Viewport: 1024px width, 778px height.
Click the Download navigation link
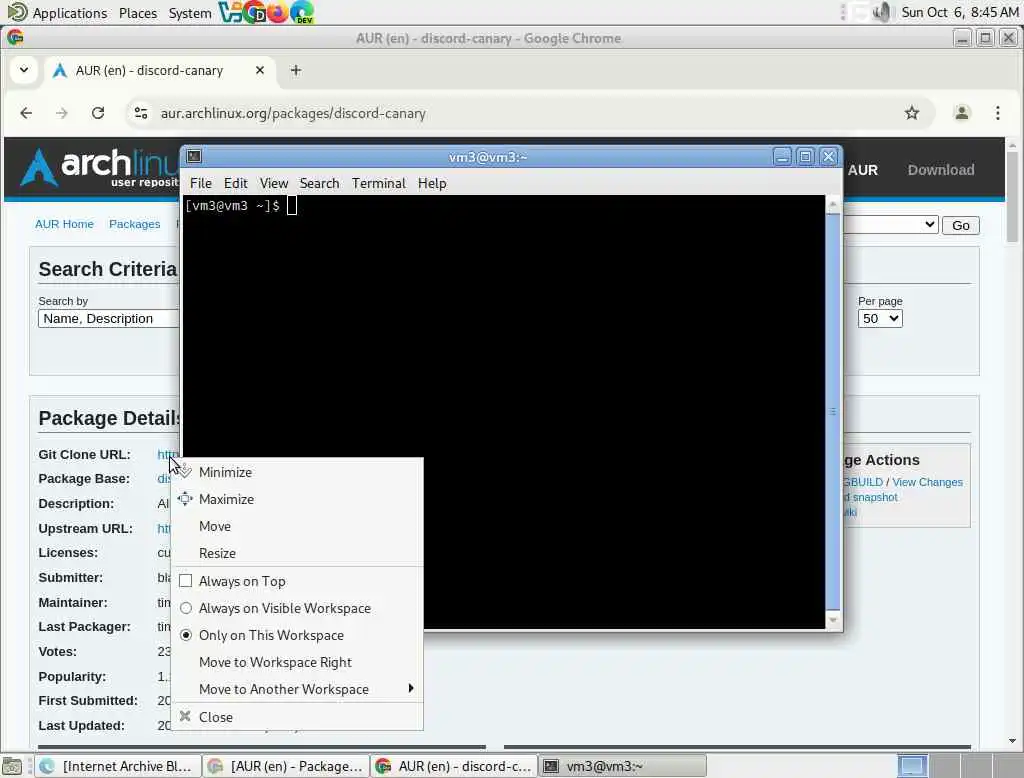941,170
